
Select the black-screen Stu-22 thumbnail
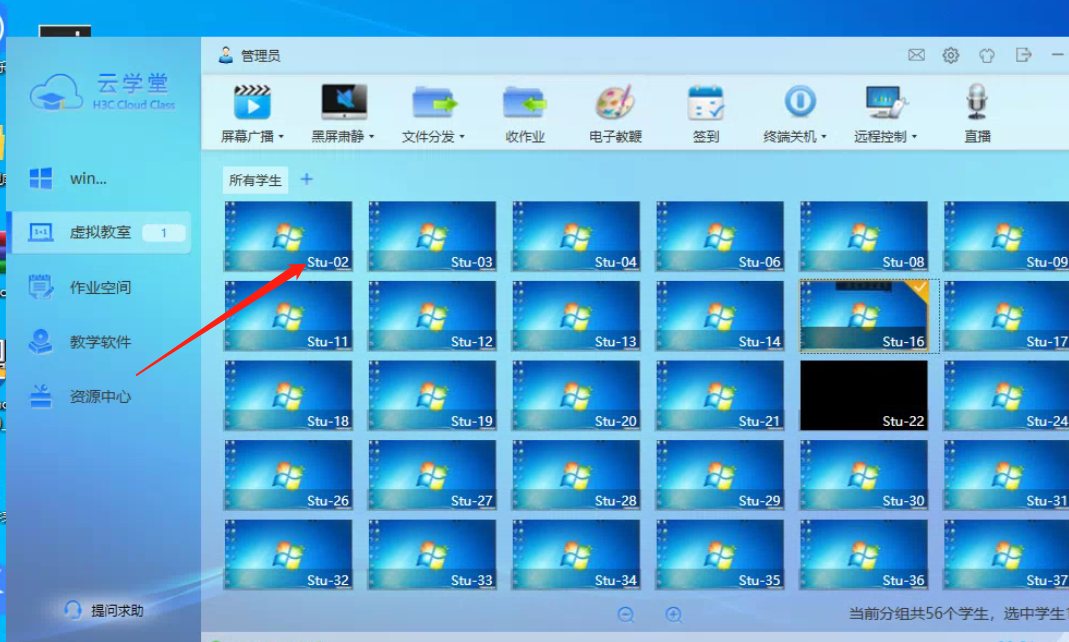click(x=864, y=395)
